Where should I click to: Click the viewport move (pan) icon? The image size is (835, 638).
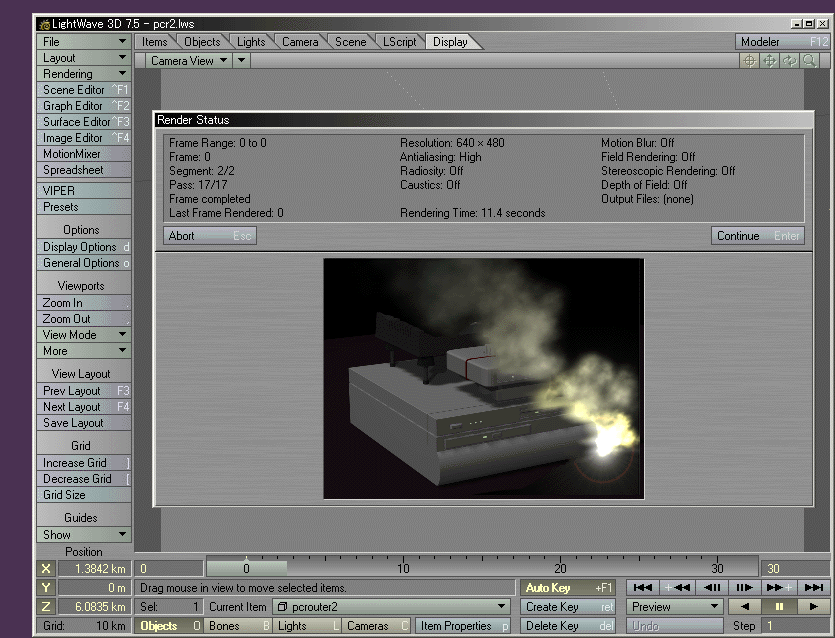(769, 61)
